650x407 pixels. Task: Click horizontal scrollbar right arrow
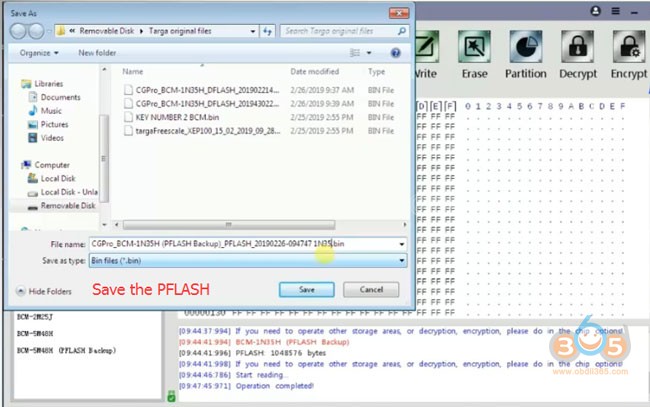click(405, 225)
